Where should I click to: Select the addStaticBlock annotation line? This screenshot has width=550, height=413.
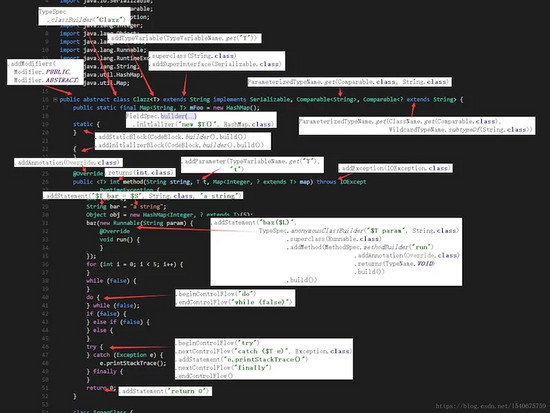tap(171, 137)
